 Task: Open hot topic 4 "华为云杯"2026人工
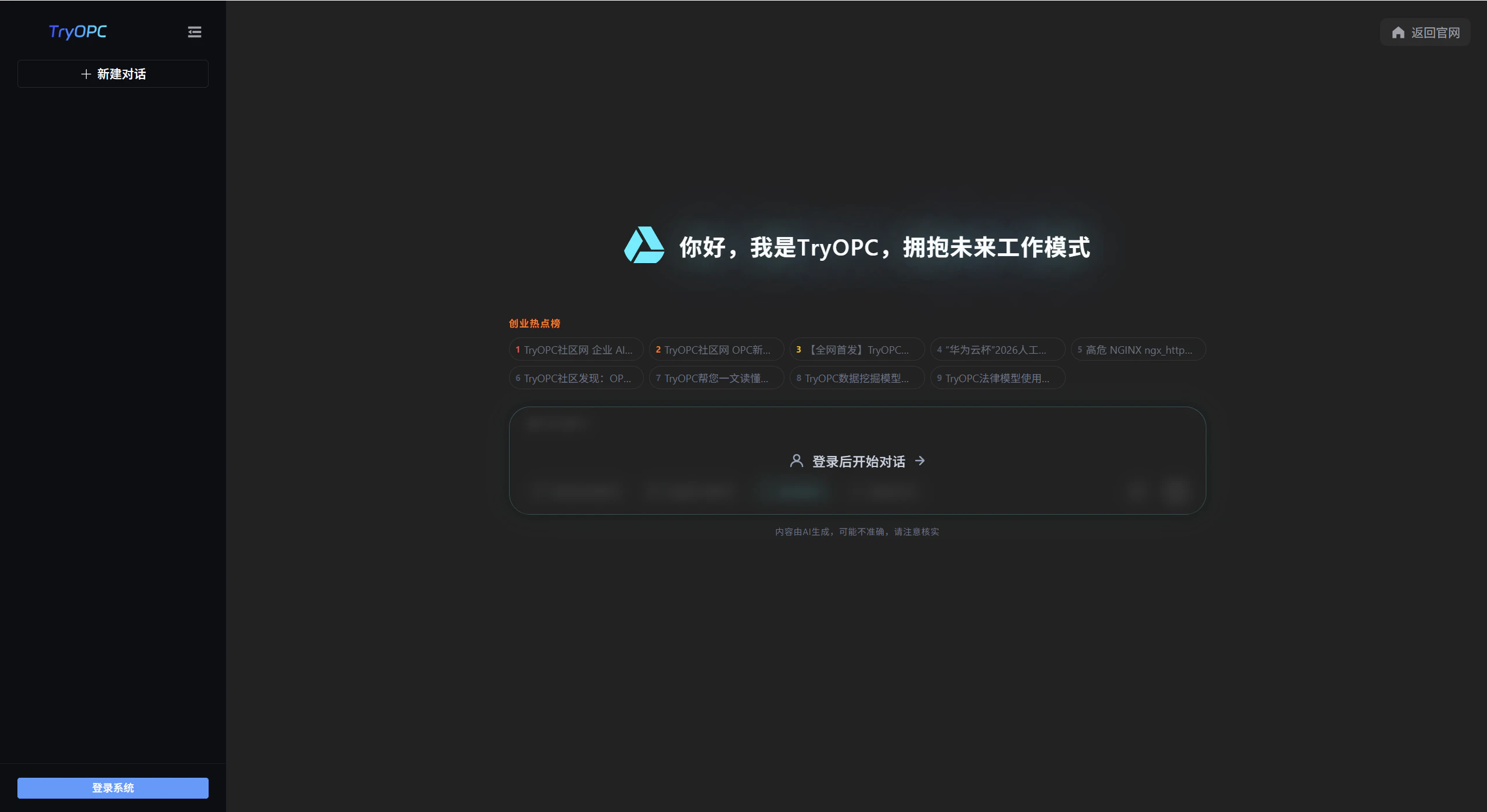tap(997, 350)
